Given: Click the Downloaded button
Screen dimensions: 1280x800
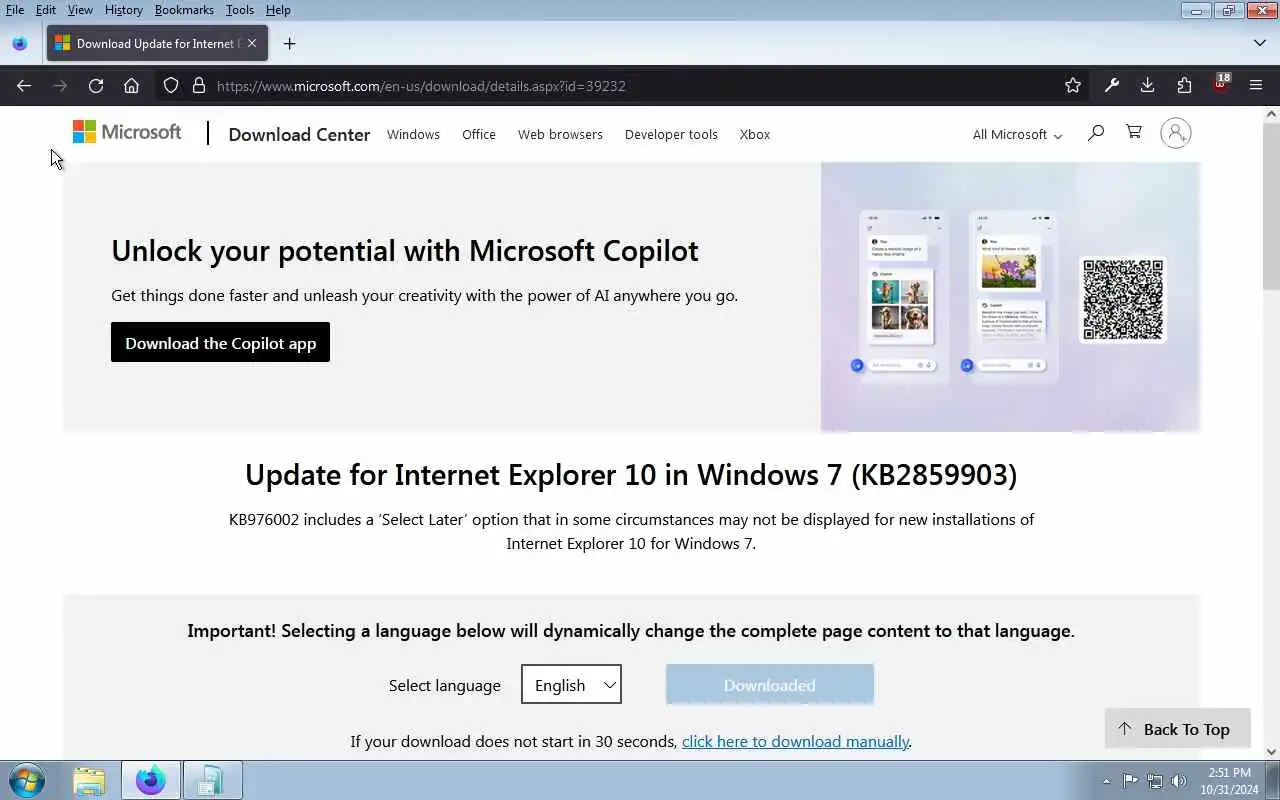Looking at the screenshot, I should click(x=770, y=684).
